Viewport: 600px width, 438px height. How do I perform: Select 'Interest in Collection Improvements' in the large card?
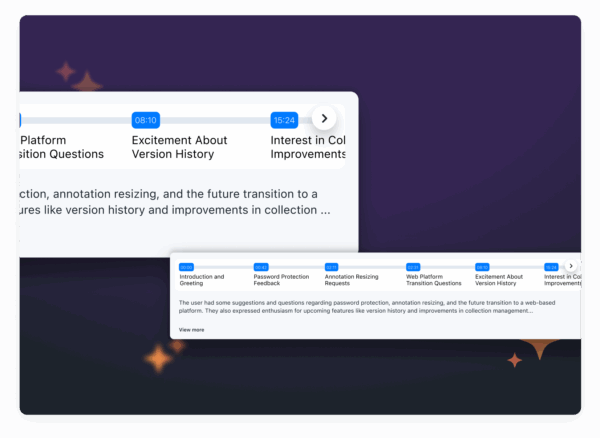308,147
